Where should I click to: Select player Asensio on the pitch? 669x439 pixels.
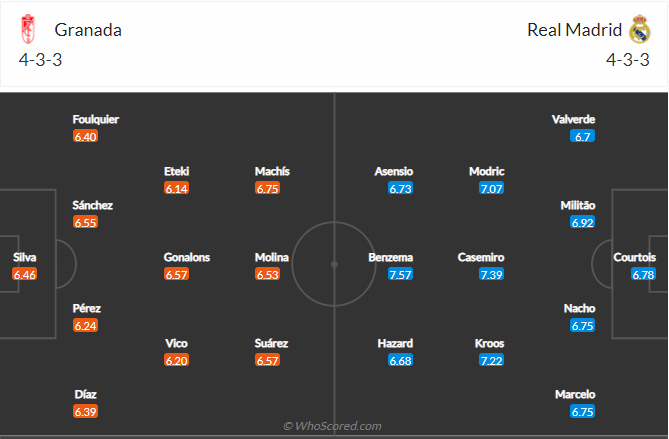[395, 171]
